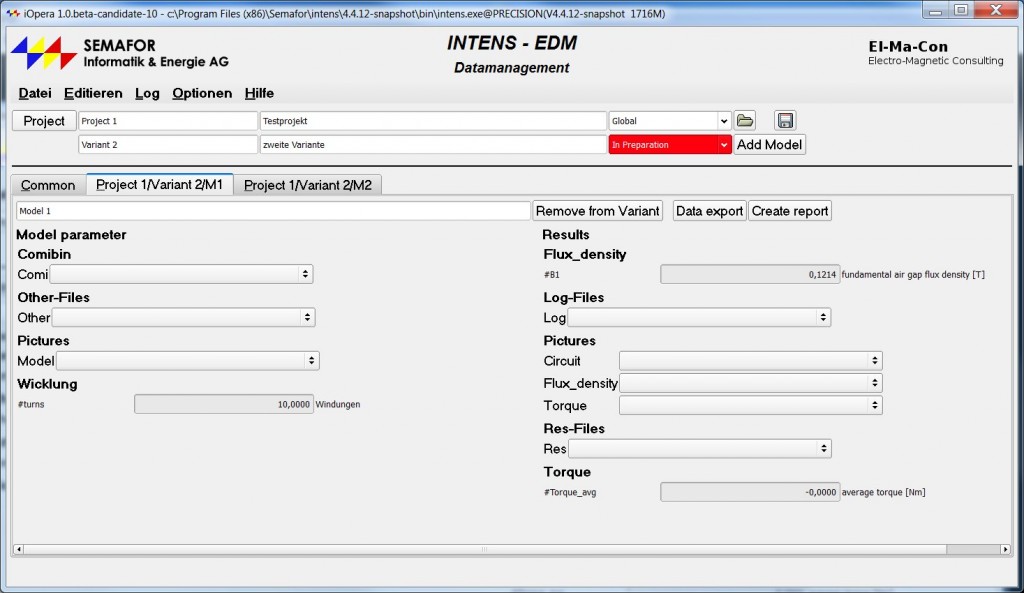Open the Datei menu

(35, 93)
